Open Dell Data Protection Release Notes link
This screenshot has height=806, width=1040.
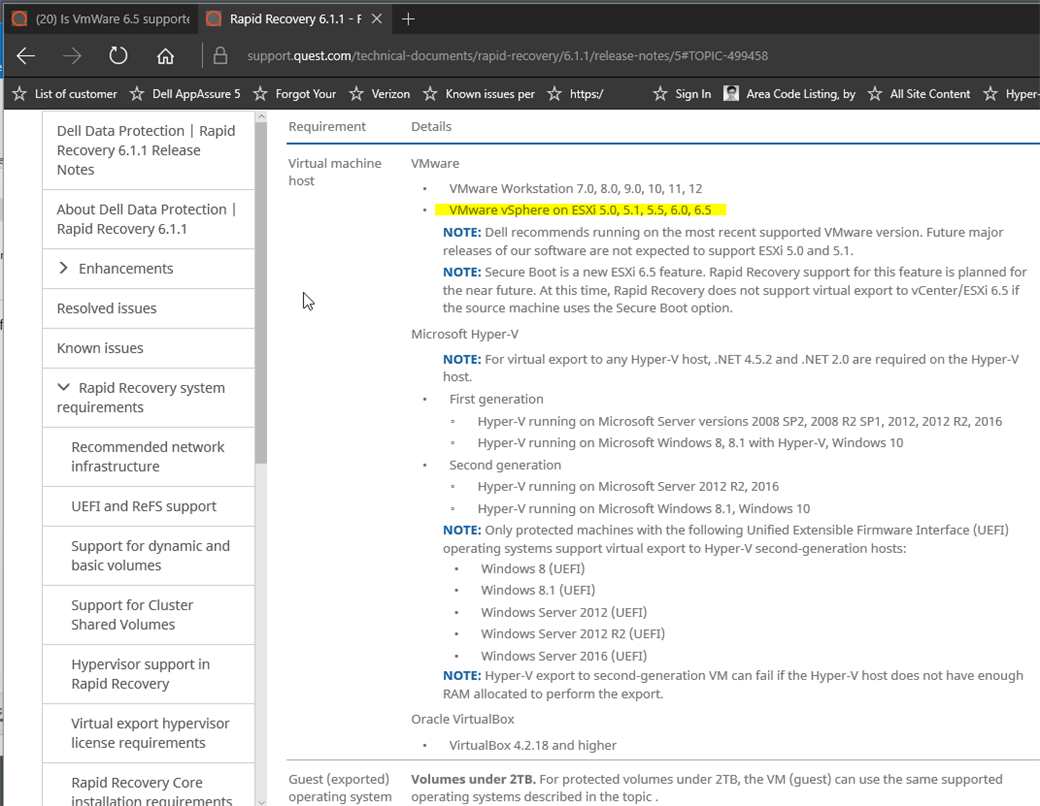click(x=146, y=150)
